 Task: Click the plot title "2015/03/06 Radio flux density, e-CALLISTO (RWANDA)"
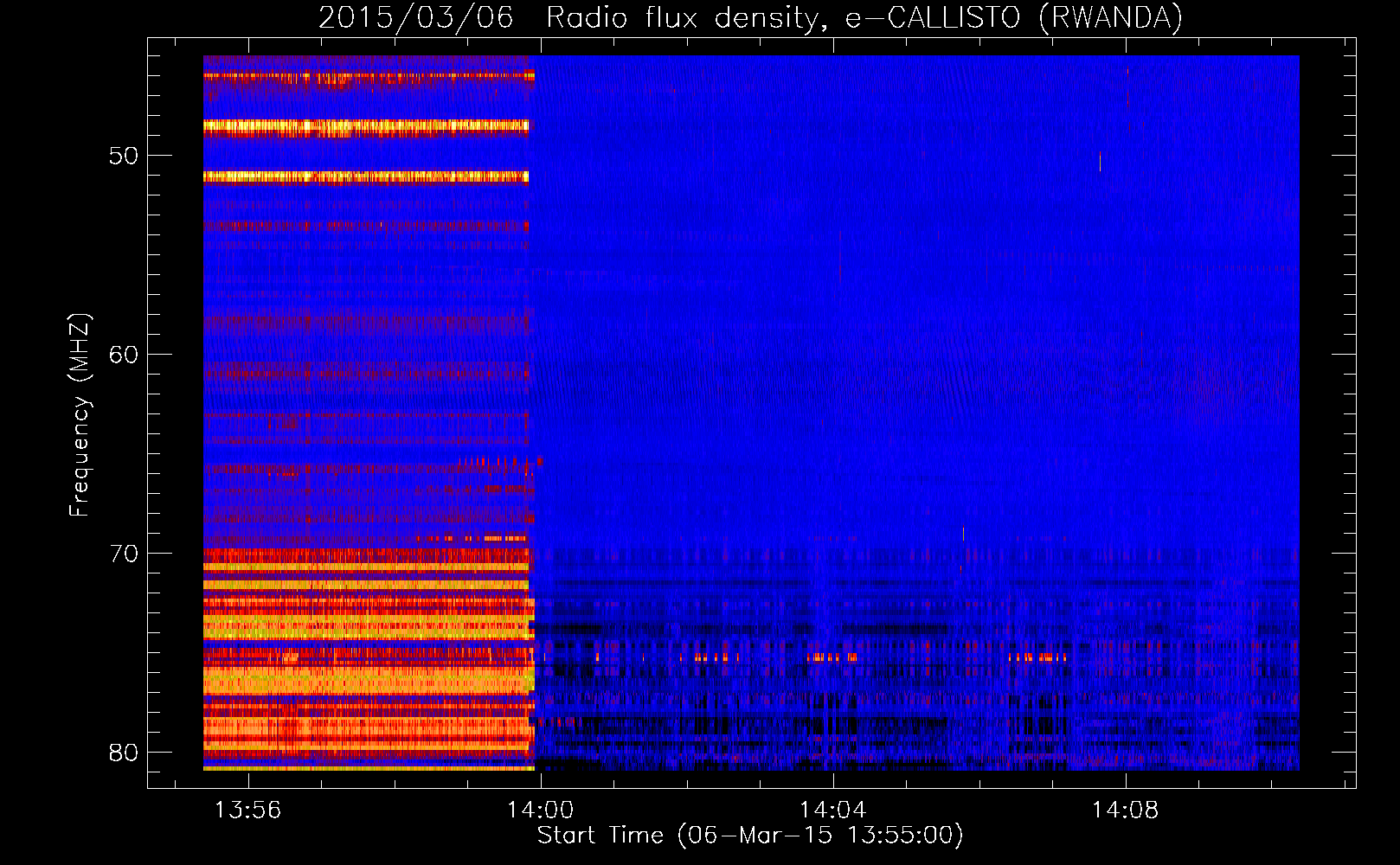[750, 17]
